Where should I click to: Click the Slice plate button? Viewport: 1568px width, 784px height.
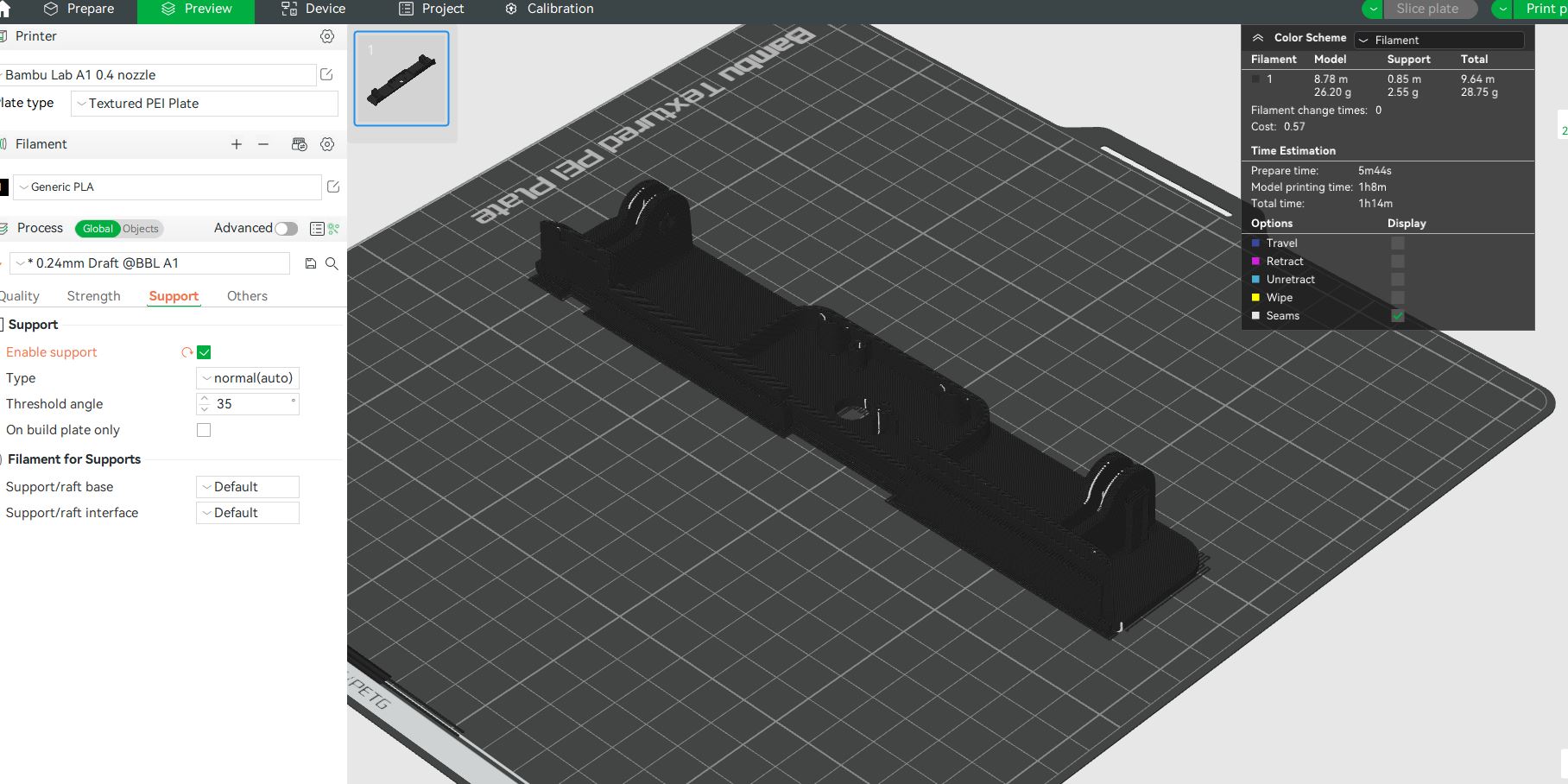[1430, 9]
